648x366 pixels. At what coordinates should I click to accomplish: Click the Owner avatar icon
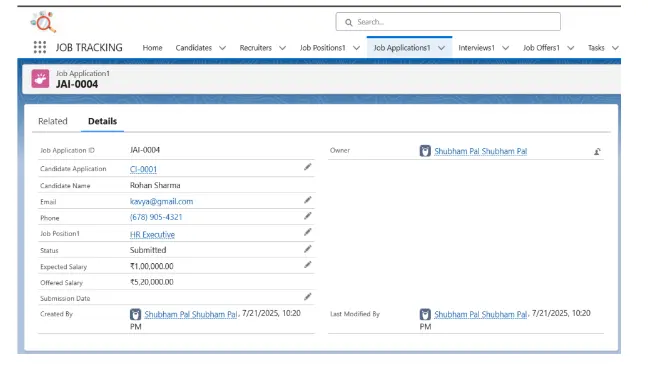[425, 151]
